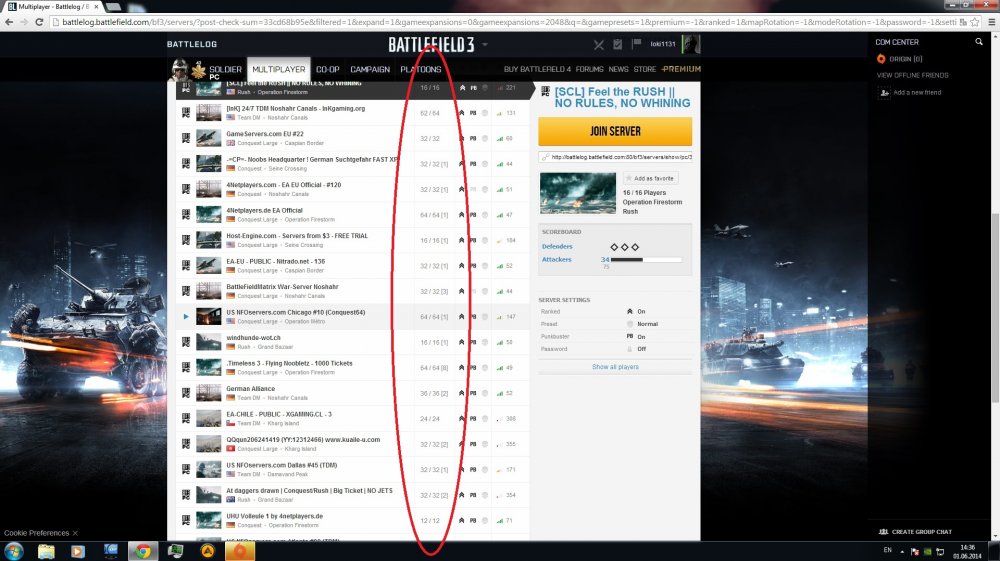Click the Create Group Chat people icon
Image resolution: width=1000 pixels, height=561 pixels.
(x=883, y=532)
